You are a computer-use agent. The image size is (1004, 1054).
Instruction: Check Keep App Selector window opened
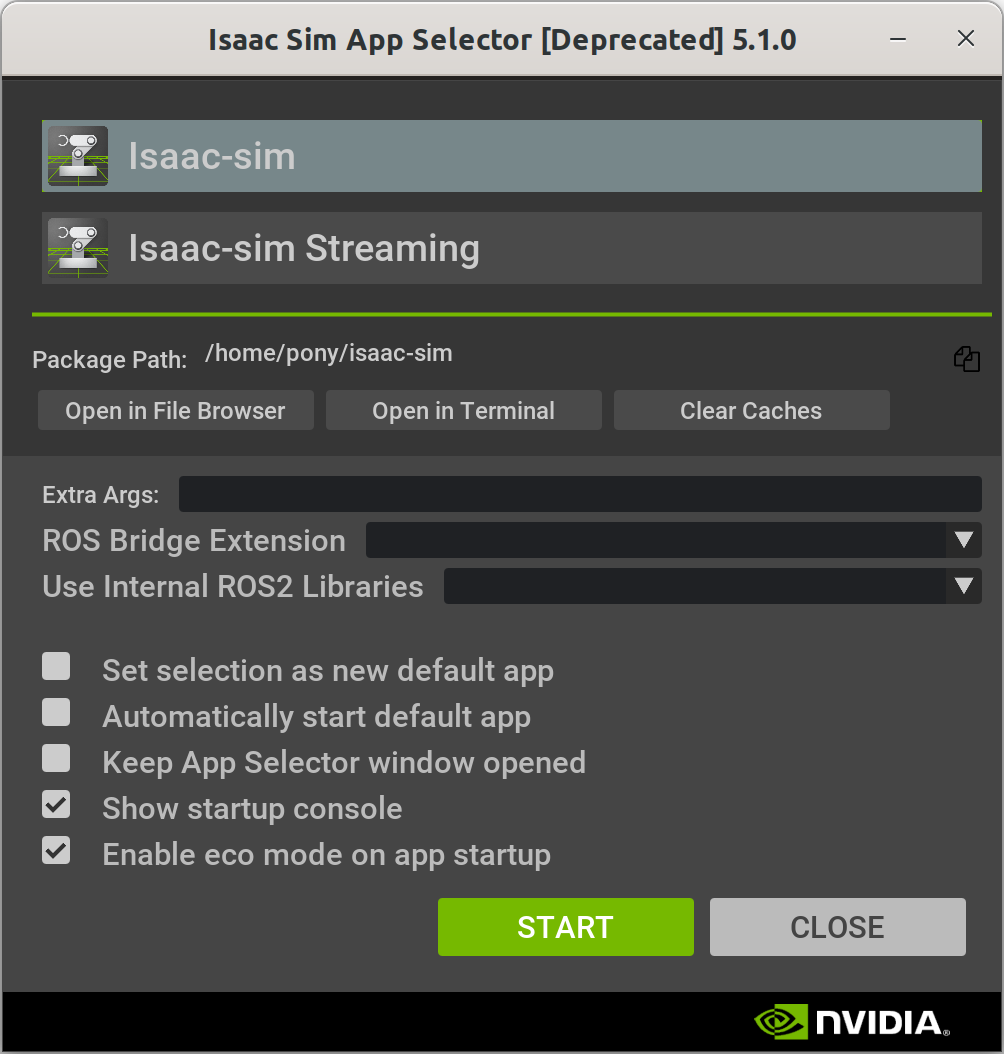click(x=56, y=758)
